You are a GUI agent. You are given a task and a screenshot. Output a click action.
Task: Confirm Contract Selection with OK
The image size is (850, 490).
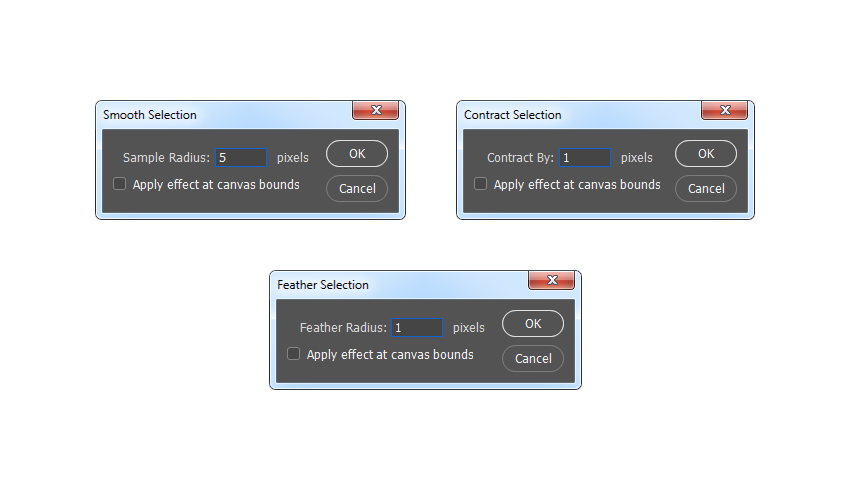point(706,154)
